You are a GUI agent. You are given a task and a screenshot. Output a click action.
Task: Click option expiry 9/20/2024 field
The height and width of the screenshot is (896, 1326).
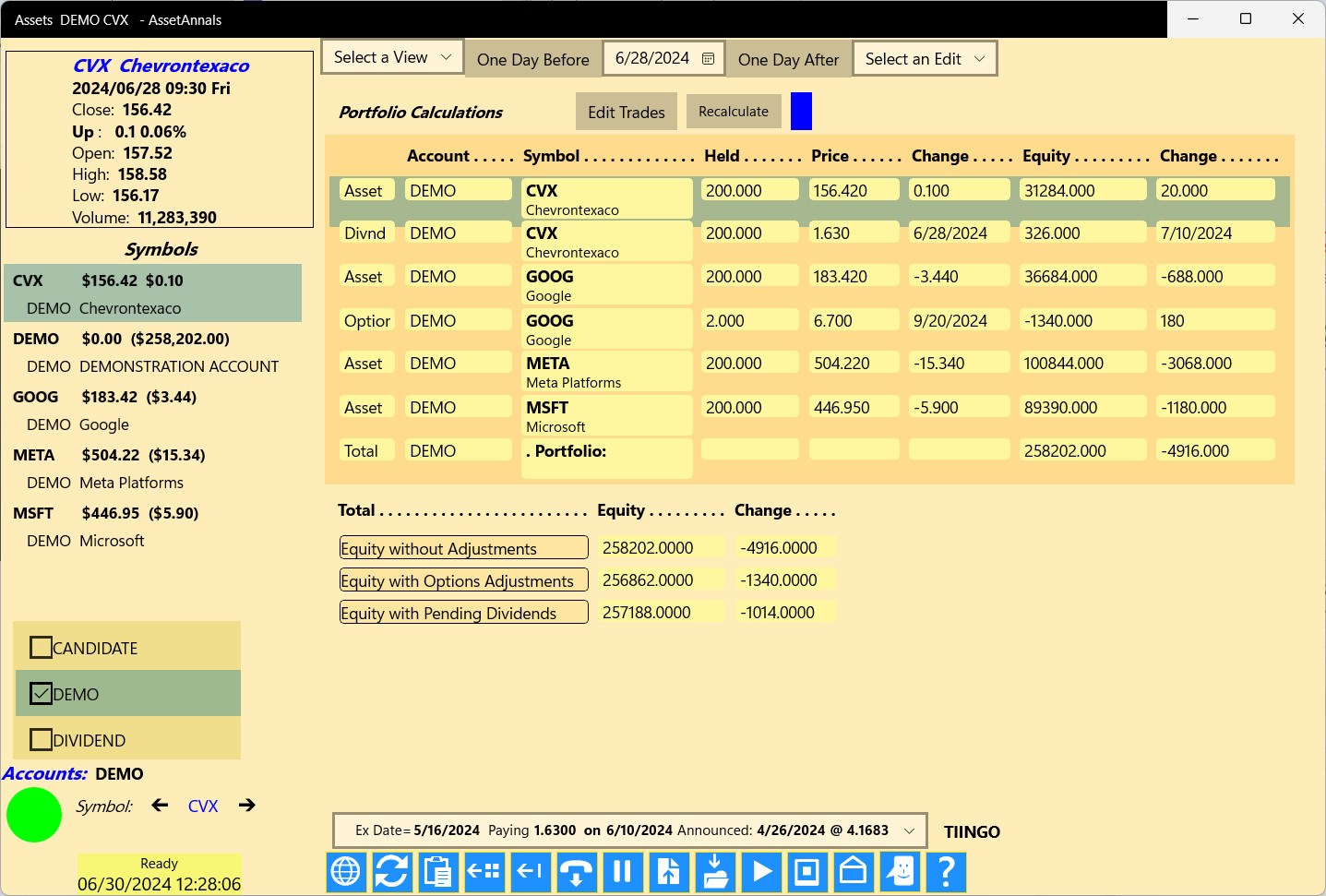point(960,320)
